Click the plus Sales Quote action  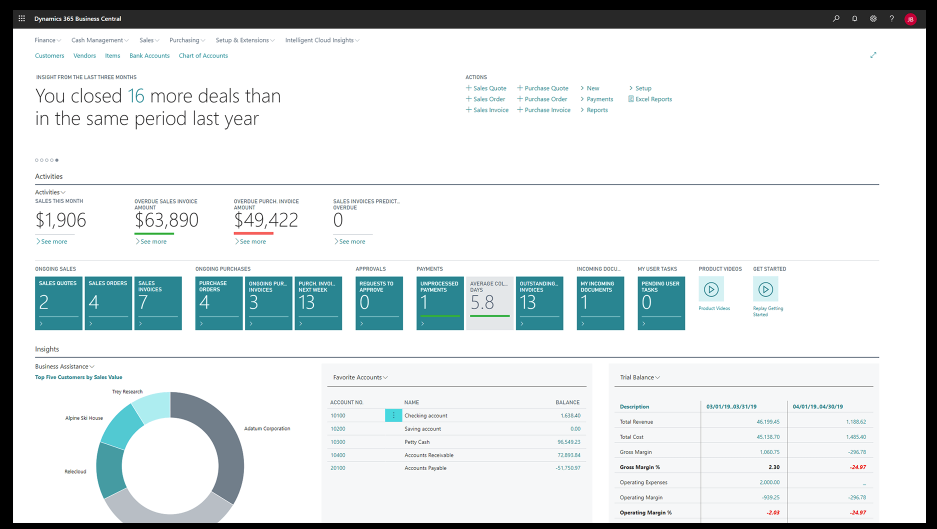point(486,88)
